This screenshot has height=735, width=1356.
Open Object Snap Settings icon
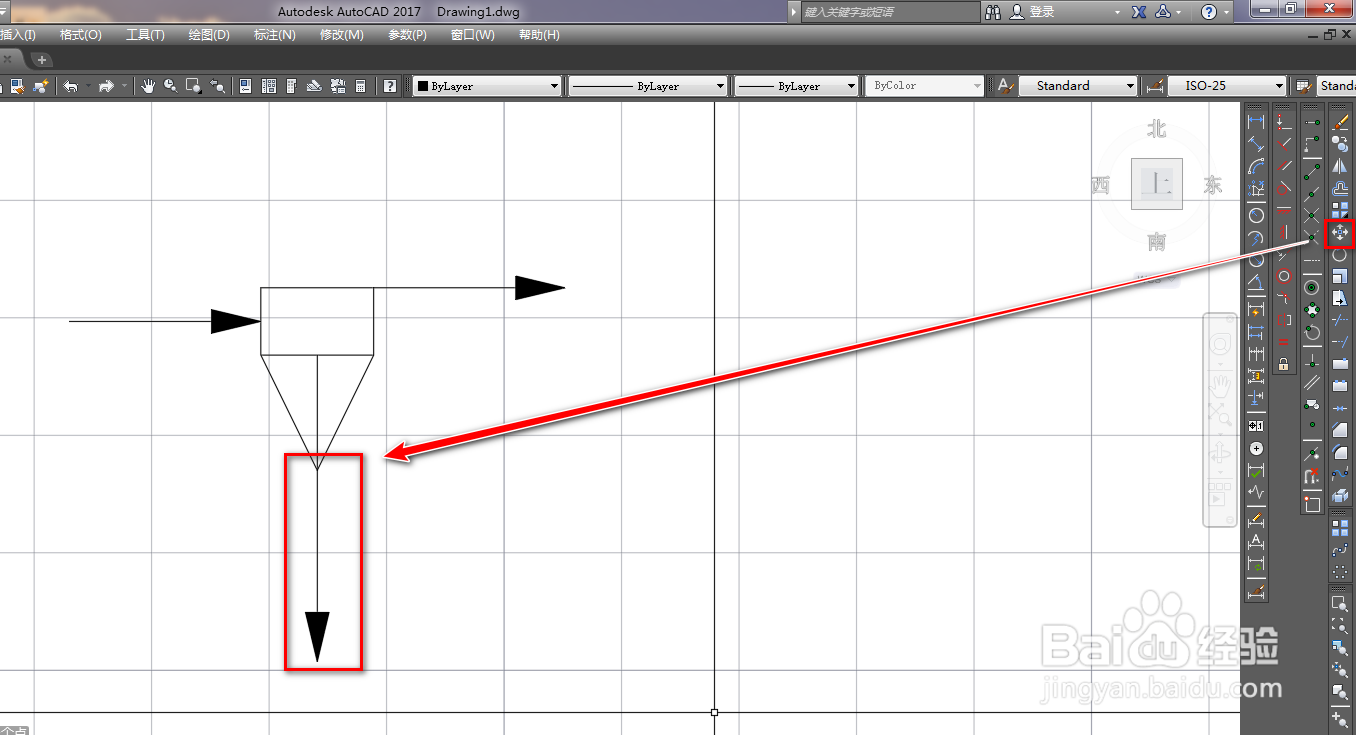(x=1312, y=504)
